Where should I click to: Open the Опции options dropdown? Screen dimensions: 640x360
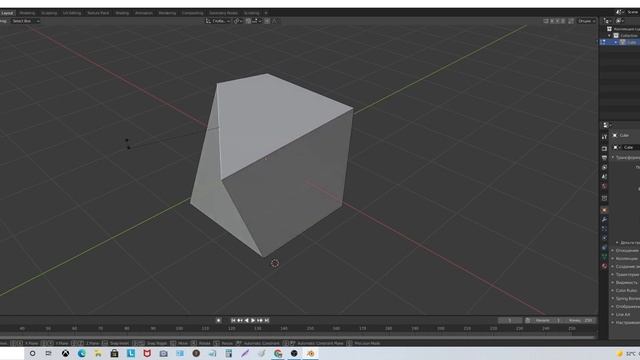587,21
